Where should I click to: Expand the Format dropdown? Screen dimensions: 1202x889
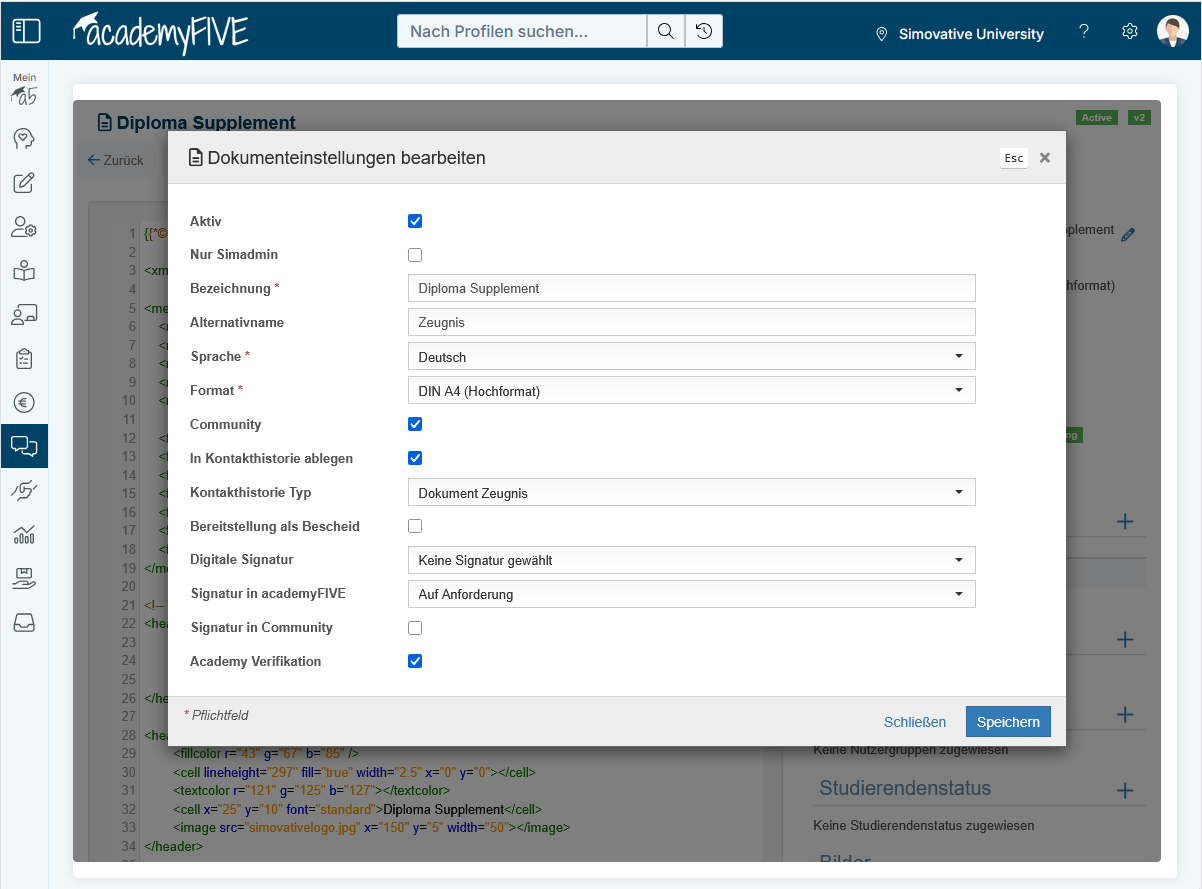tap(691, 391)
